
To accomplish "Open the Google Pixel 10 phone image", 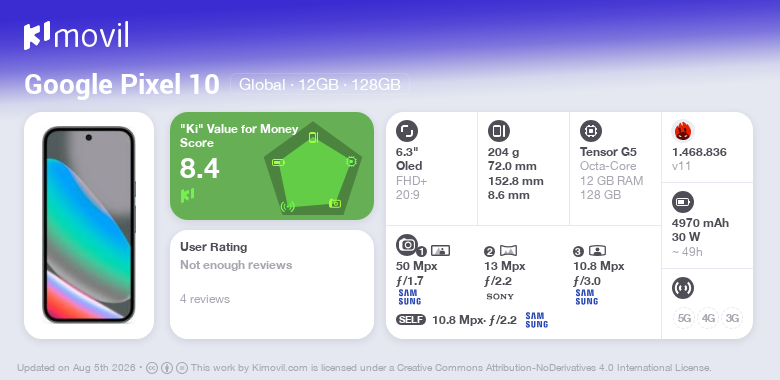I will click(x=89, y=225).
